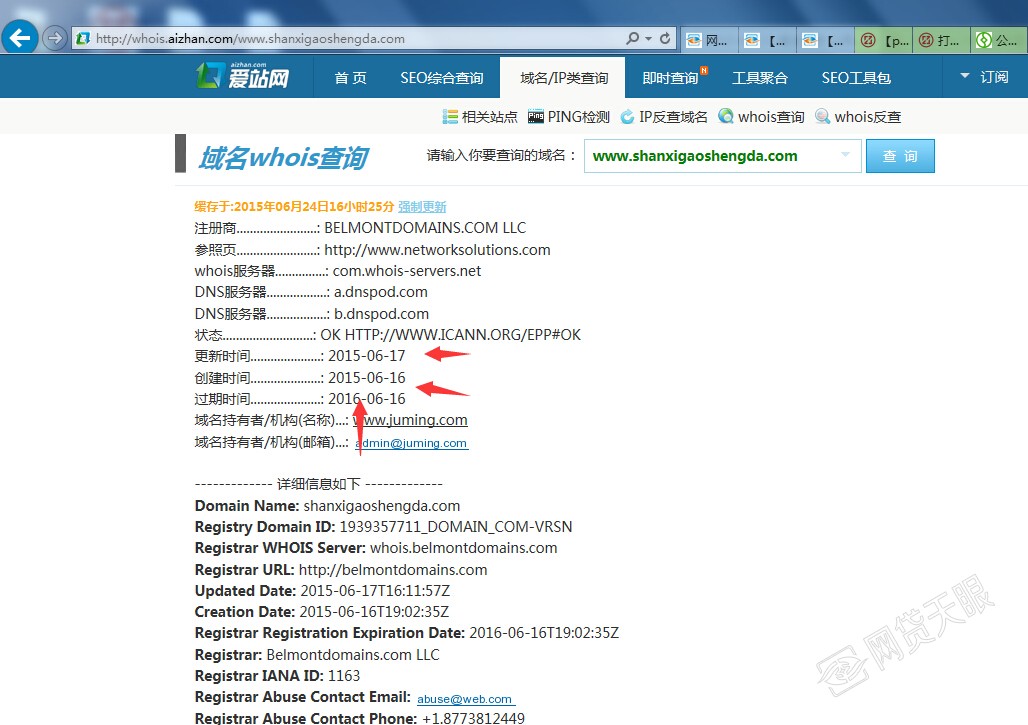The width and height of the screenshot is (1028, 725).
Task: Switch to the 首页 home tab
Action: coord(350,77)
